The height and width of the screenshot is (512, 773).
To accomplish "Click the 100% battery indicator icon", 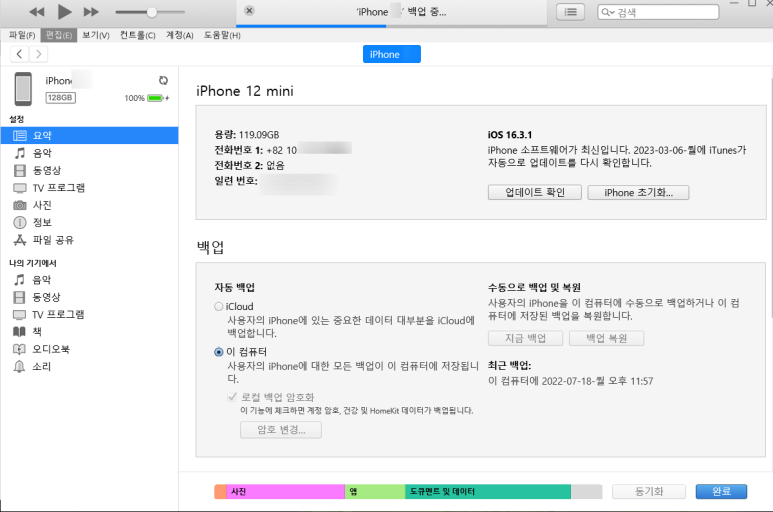I will tap(156, 98).
